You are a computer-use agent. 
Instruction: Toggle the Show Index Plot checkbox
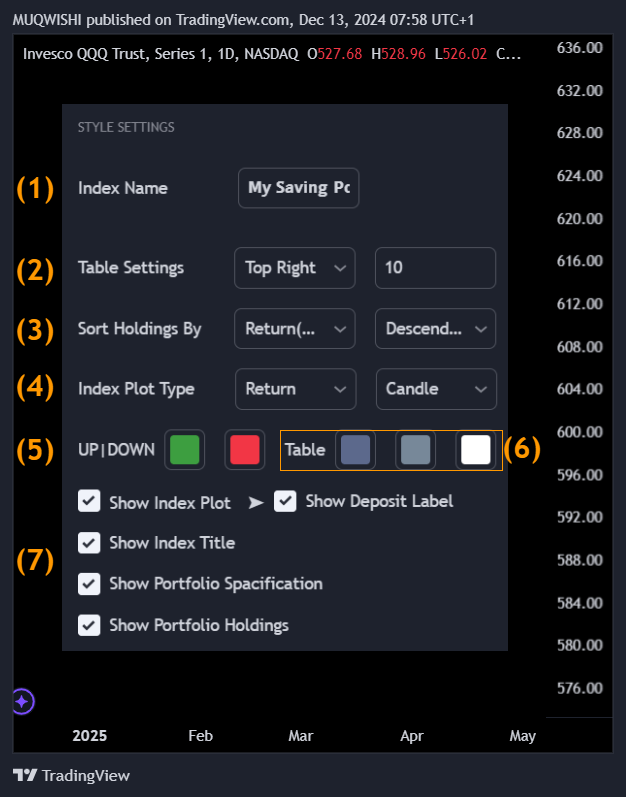click(x=89, y=501)
